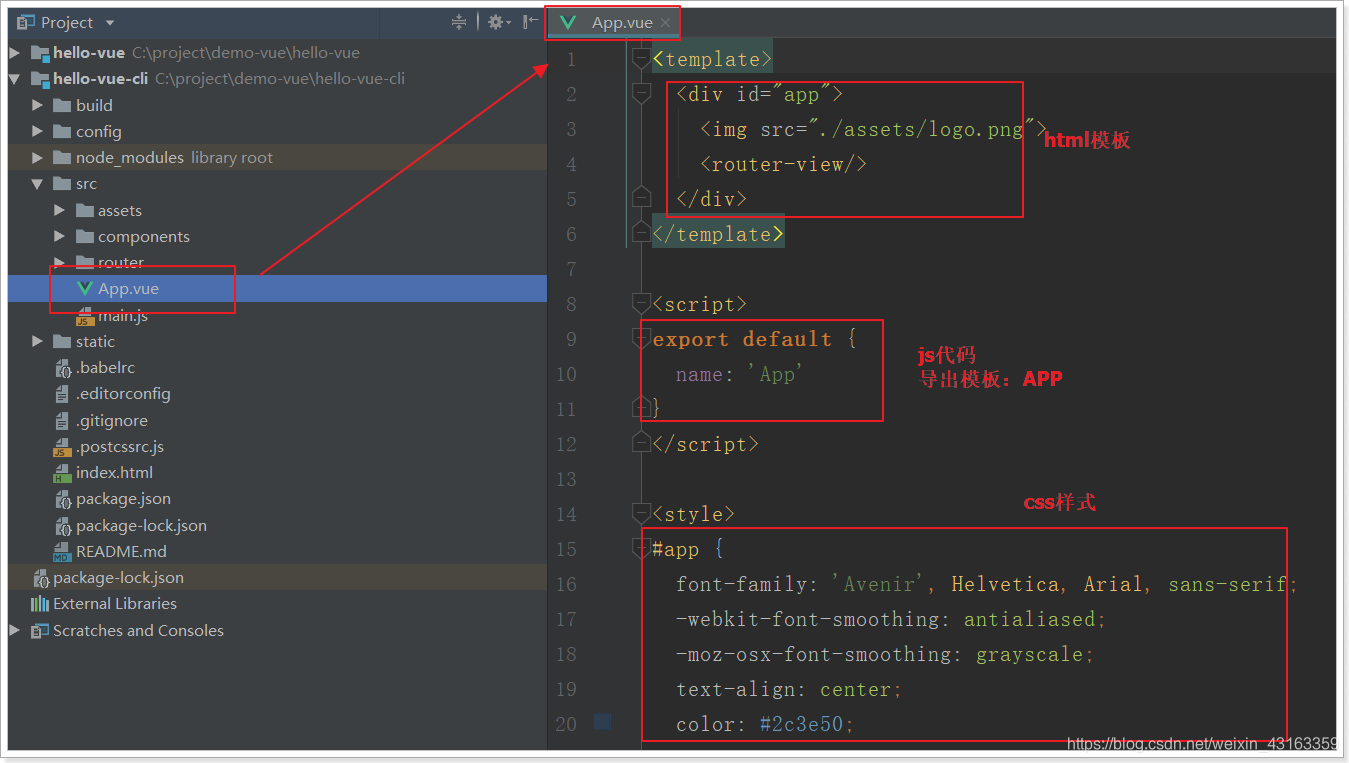The image size is (1349, 763).
Task: Fold the script block at line 8
Action: (x=641, y=304)
